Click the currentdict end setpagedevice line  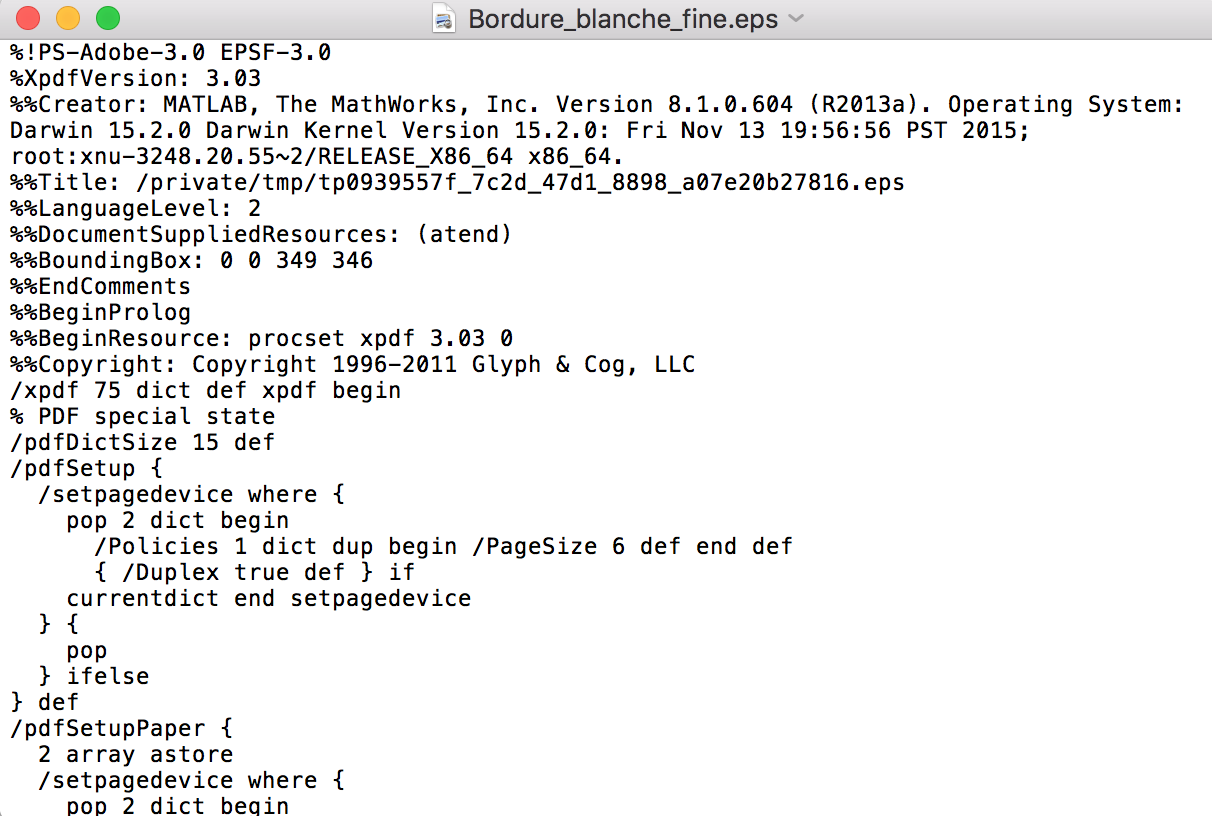tap(268, 598)
